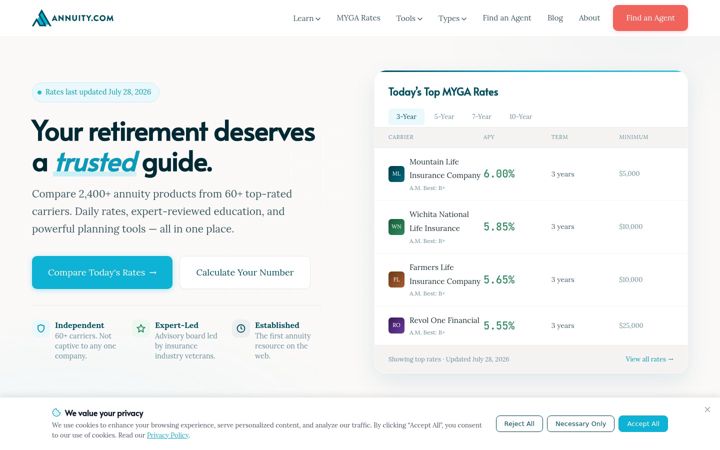Accept all cookies

643,423
